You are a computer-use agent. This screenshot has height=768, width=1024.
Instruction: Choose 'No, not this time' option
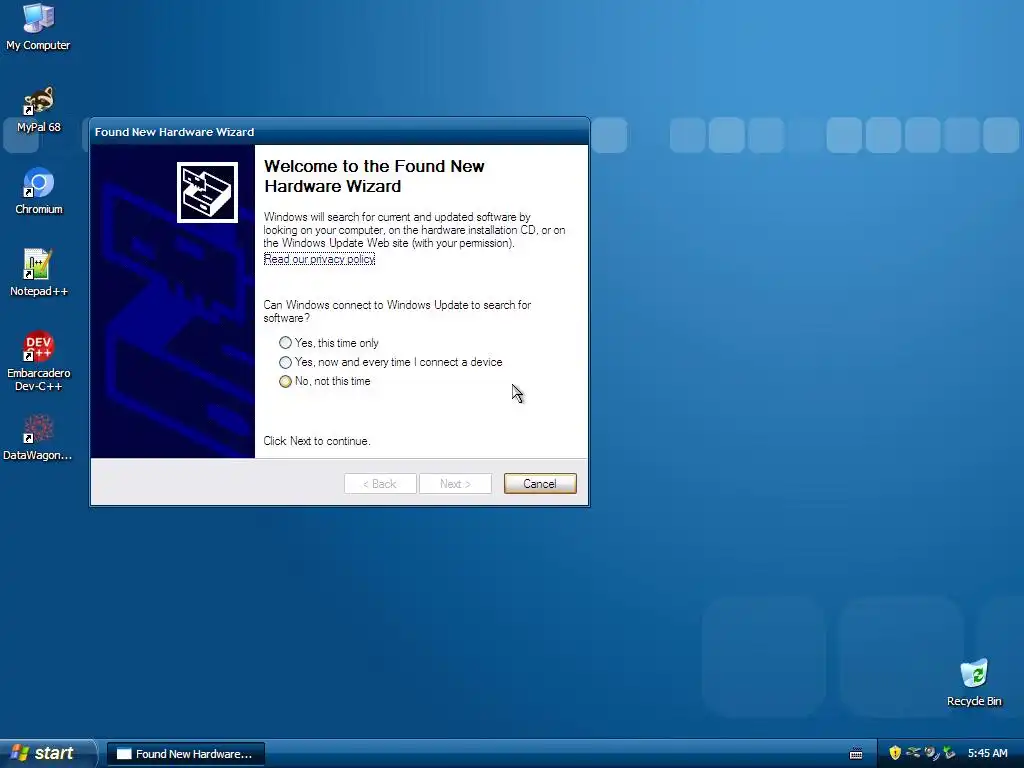click(x=325, y=381)
